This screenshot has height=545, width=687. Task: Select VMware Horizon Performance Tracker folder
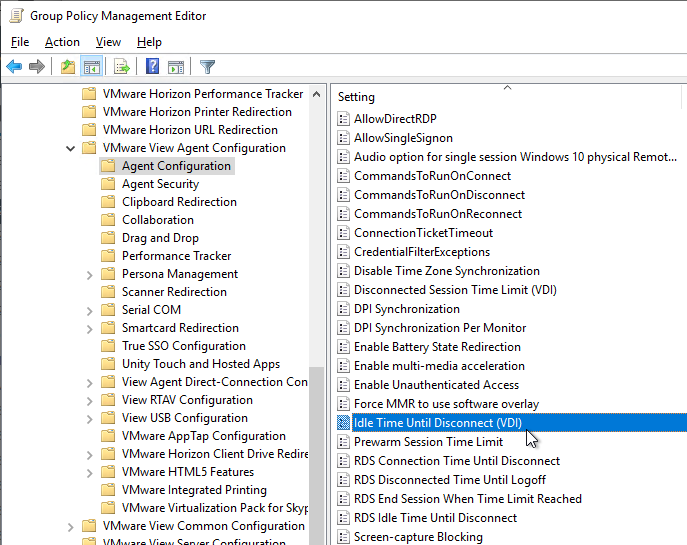click(x=203, y=94)
